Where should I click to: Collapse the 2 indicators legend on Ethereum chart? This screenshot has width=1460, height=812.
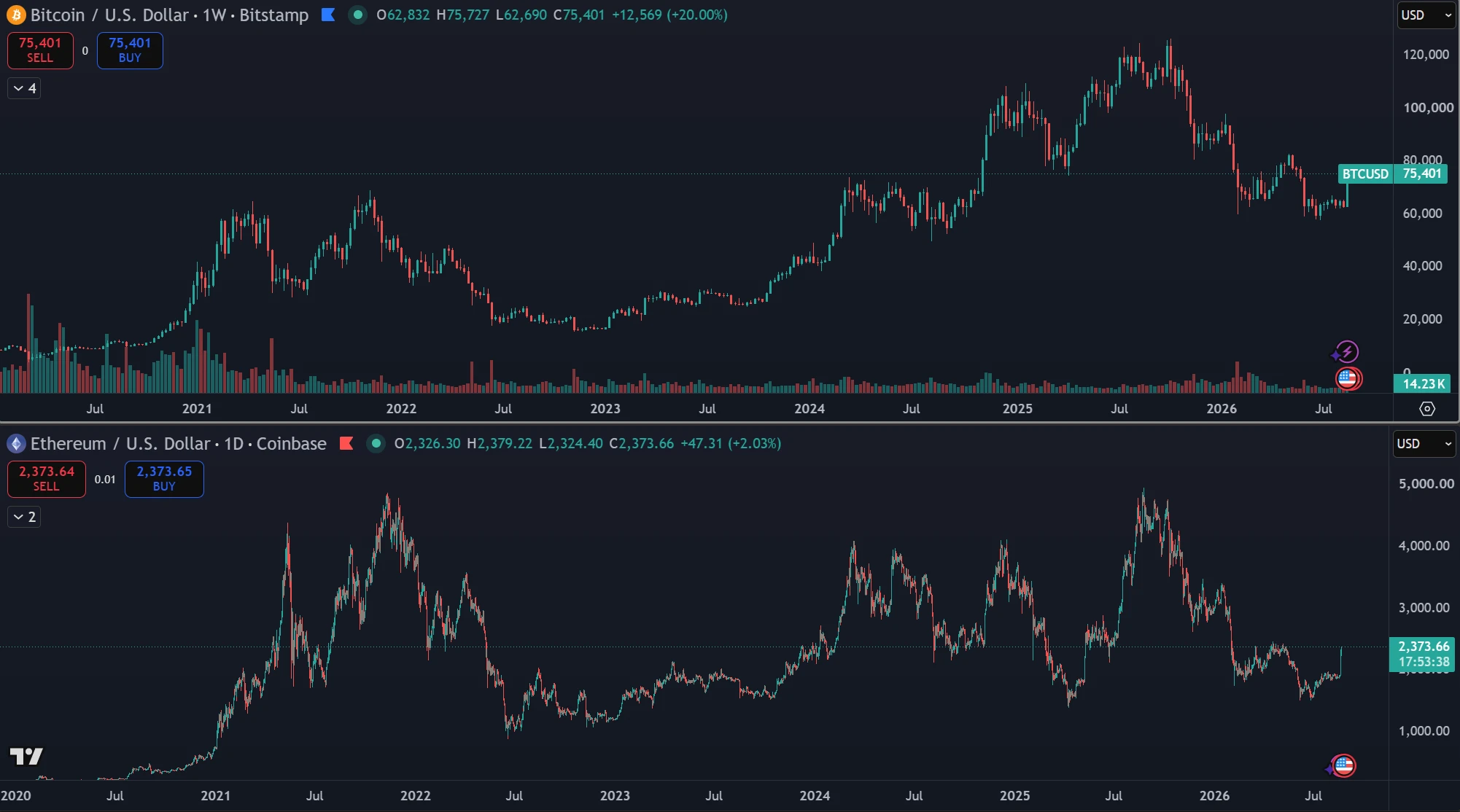tap(24, 517)
